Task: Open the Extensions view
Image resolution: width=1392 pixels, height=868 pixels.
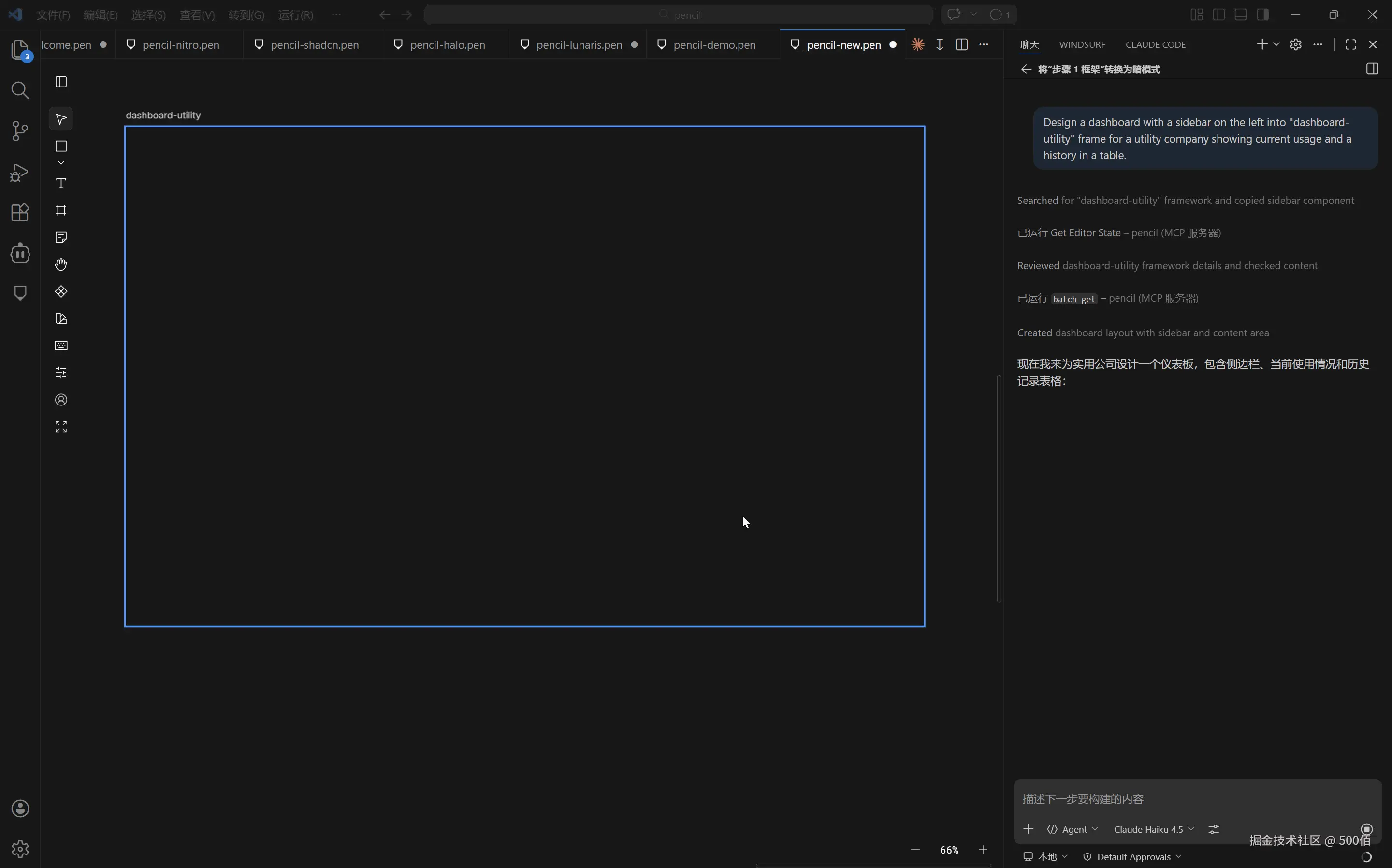Action: click(19, 212)
